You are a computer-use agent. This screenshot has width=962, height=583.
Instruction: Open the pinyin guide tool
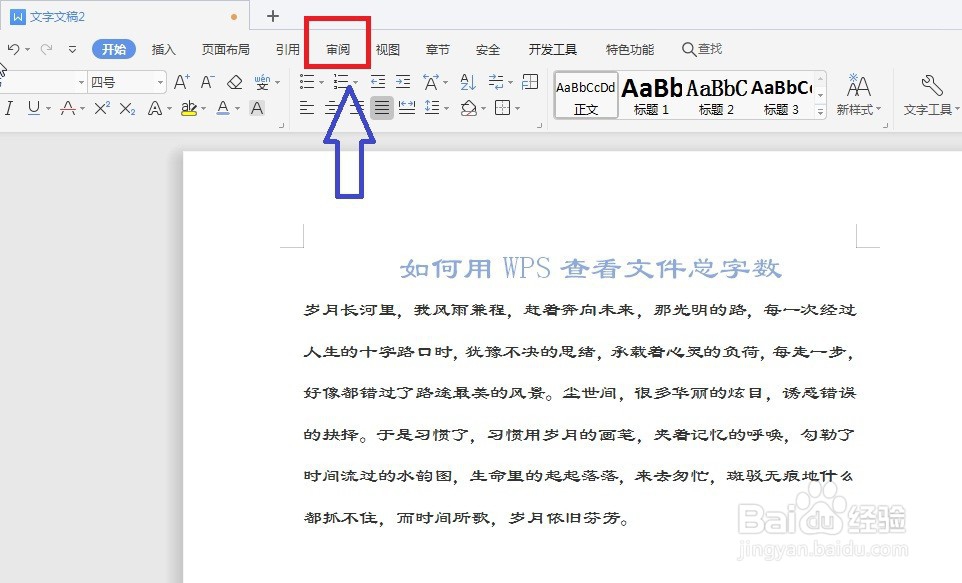pyautogui.click(x=262, y=81)
